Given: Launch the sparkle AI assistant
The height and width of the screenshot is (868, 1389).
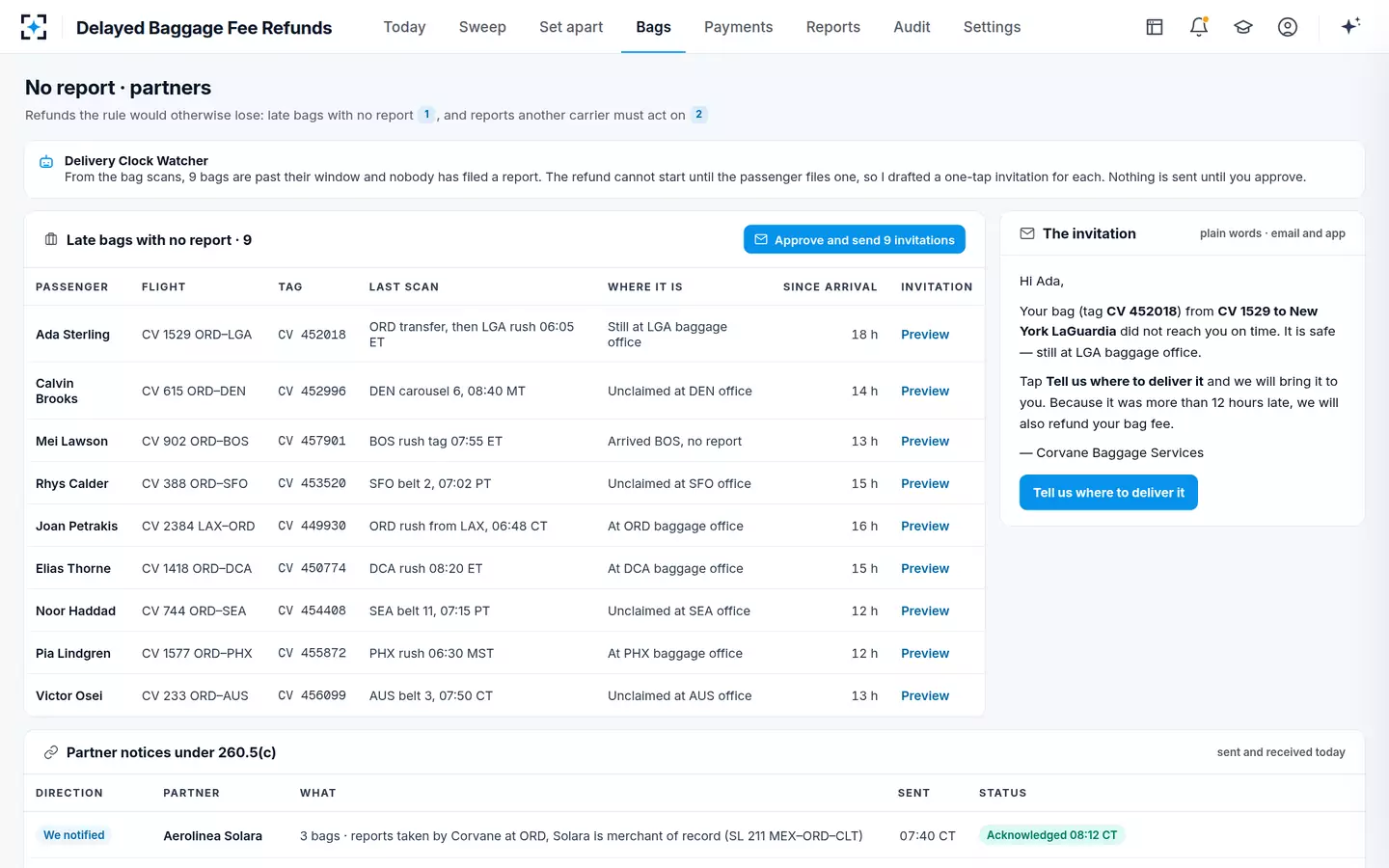Looking at the screenshot, I should (x=1350, y=26).
